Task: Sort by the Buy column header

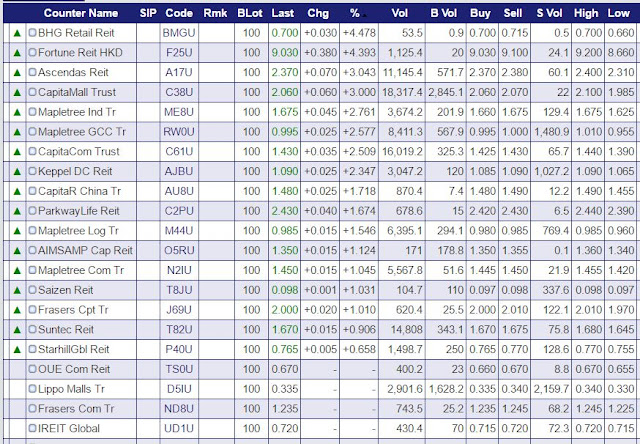Action: click(480, 13)
